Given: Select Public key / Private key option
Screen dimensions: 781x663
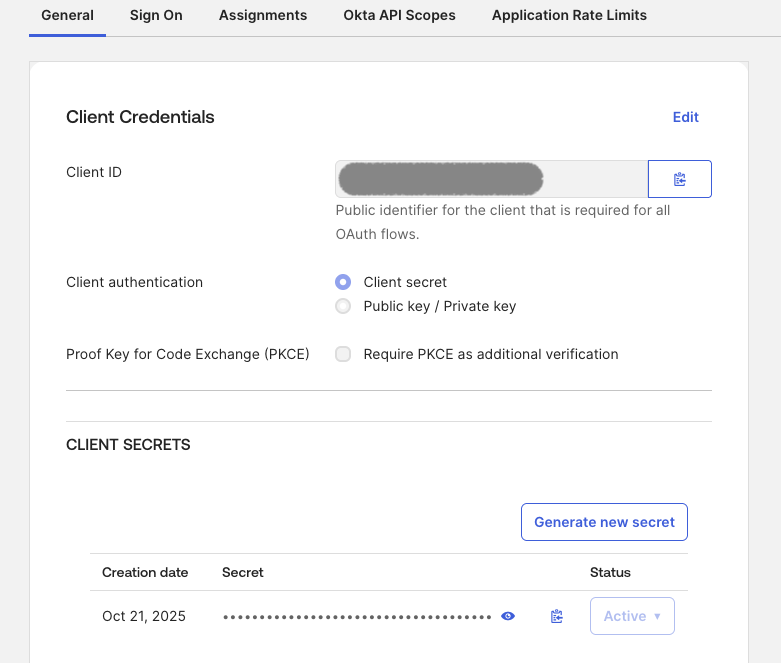Looking at the screenshot, I should tap(343, 306).
